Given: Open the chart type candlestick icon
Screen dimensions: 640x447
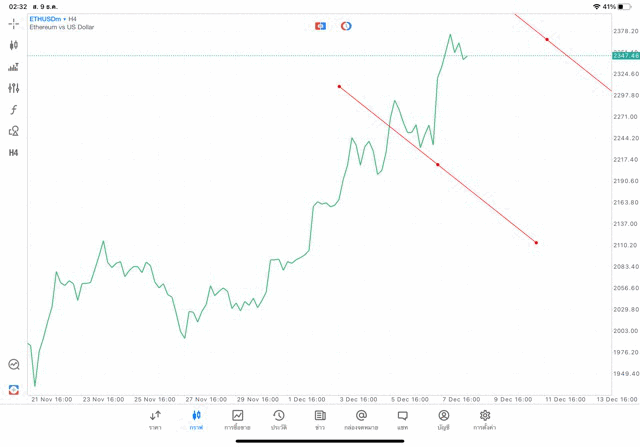Looking at the screenshot, I should pos(14,45).
